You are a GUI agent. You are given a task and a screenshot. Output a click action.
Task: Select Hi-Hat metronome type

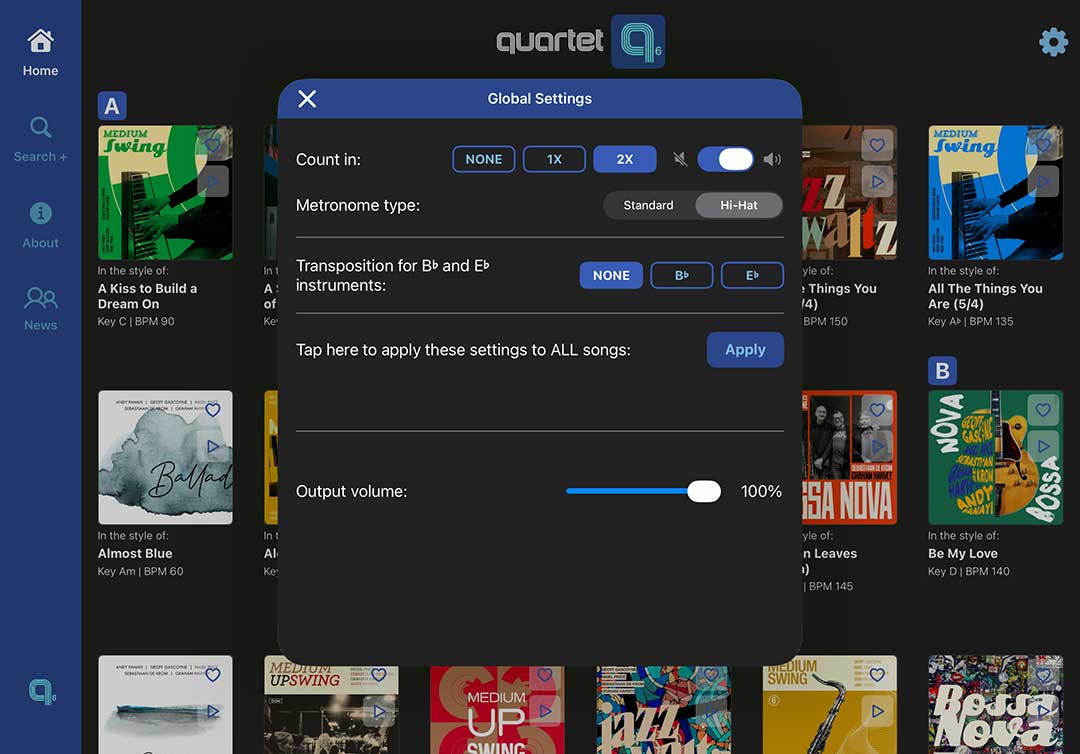pos(738,205)
